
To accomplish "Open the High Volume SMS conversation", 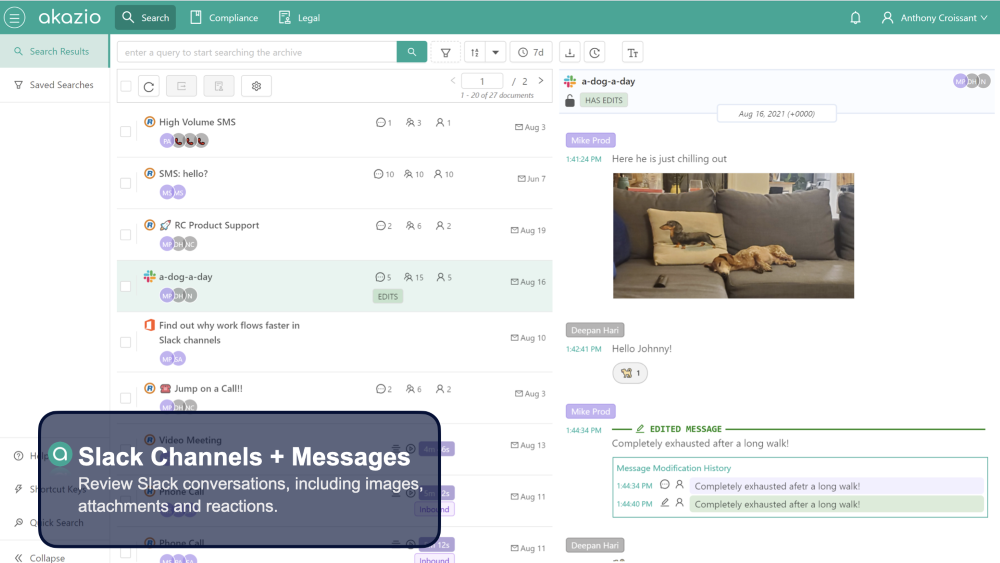I will (x=335, y=131).
